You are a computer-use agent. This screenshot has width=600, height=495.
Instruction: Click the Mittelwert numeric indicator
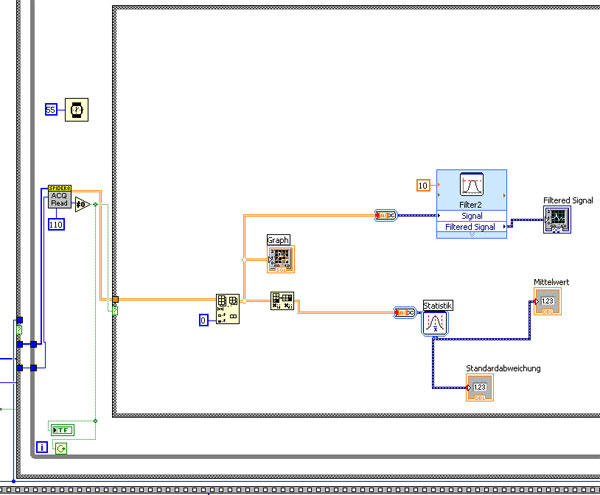pyautogui.click(x=548, y=301)
